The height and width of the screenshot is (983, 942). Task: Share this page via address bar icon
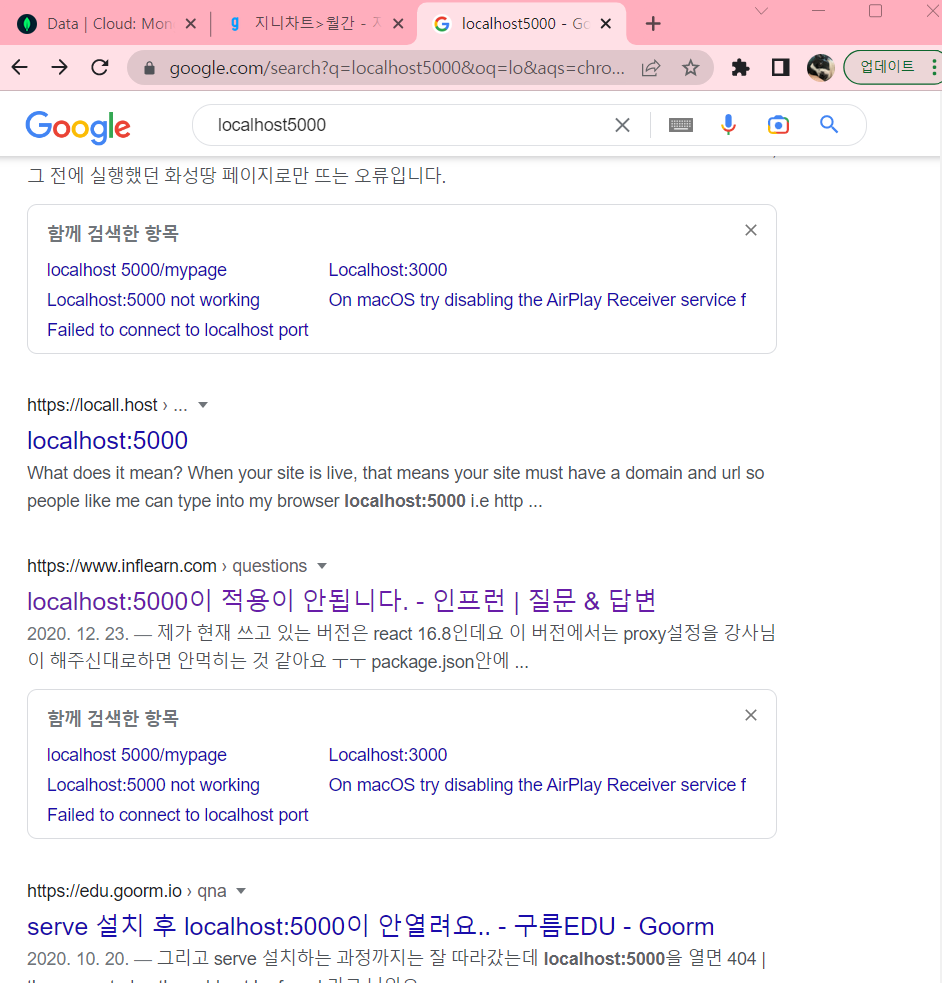coord(651,68)
